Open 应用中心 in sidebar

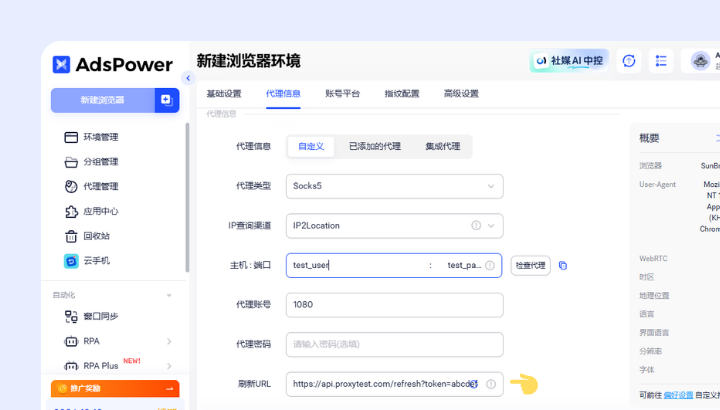[x=91, y=211]
